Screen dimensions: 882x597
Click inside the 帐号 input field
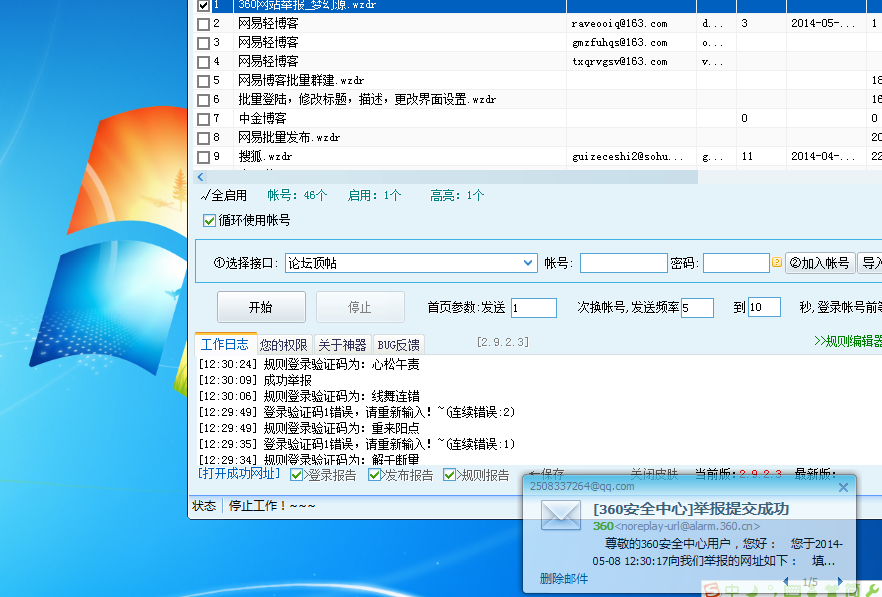pos(624,262)
